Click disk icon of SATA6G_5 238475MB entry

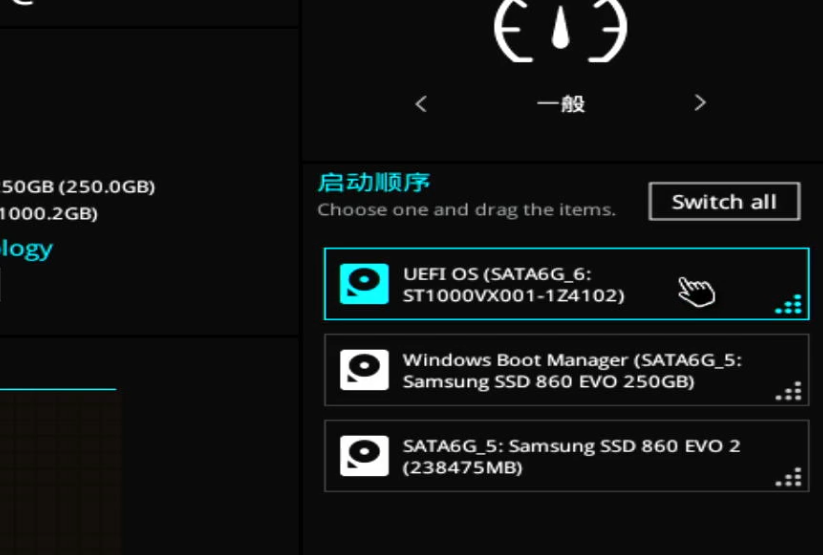pos(363,456)
